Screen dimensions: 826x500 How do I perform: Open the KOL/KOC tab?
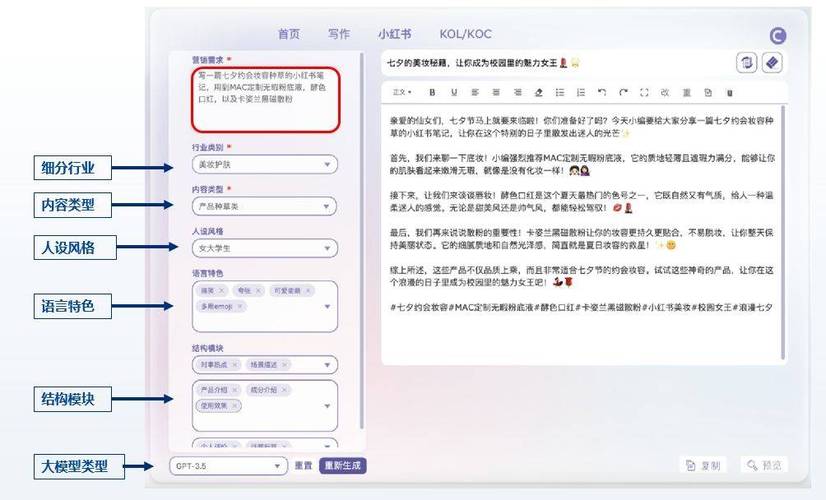466,34
